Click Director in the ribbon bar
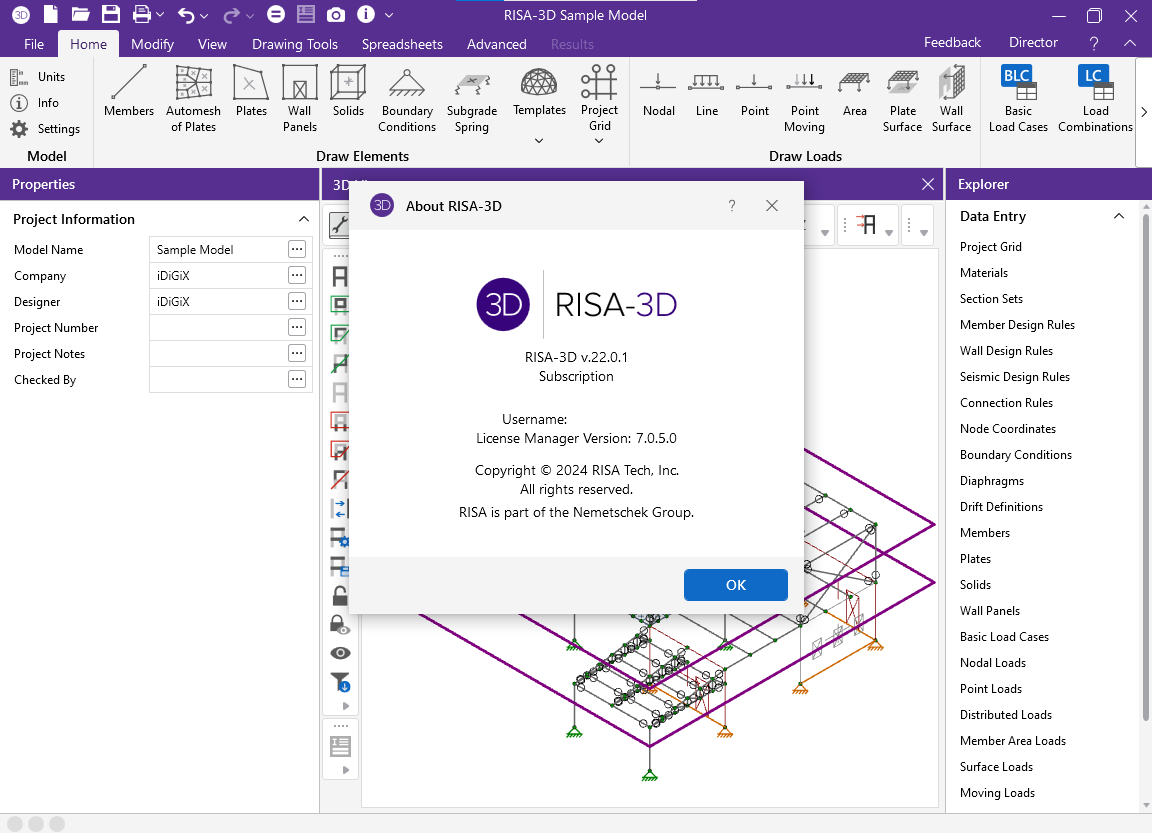The image size is (1152, 833). point(1033,43)
